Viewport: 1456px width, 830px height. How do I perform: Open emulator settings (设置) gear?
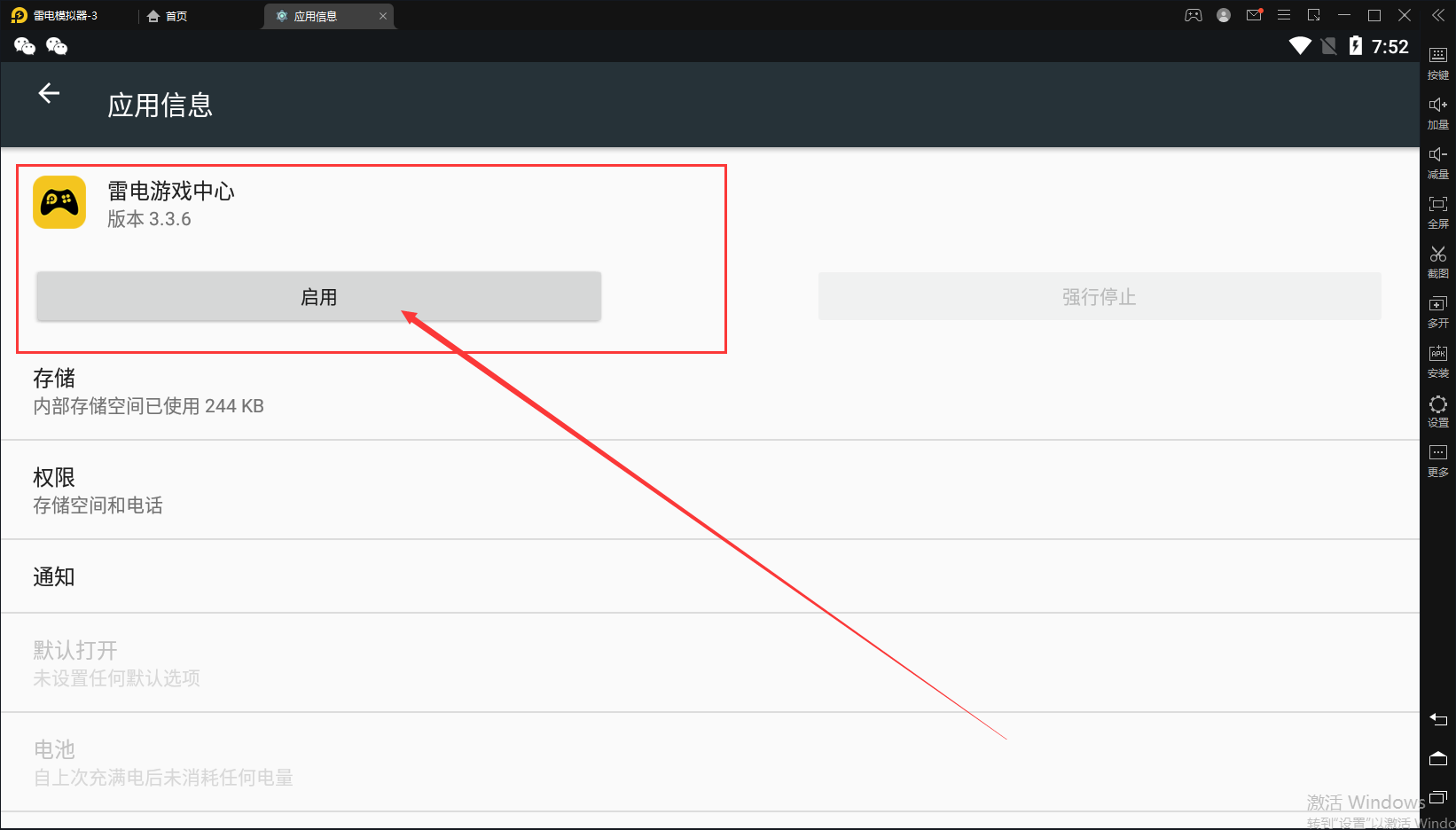pyautogui.click(x=1437, y=409)
